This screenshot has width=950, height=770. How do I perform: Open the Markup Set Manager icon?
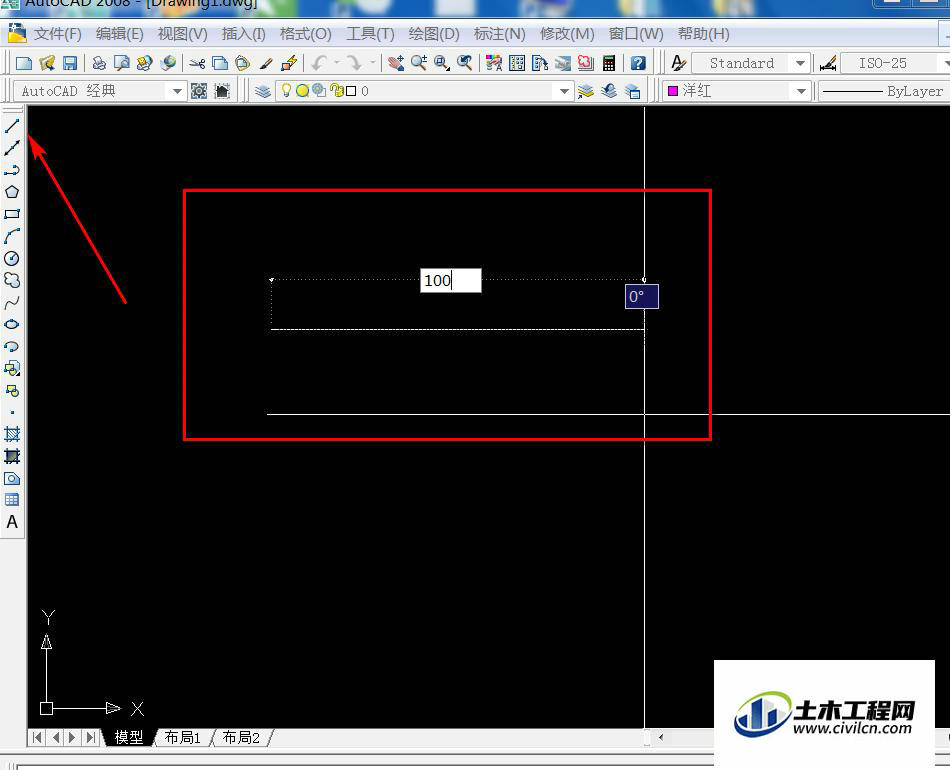586,63
